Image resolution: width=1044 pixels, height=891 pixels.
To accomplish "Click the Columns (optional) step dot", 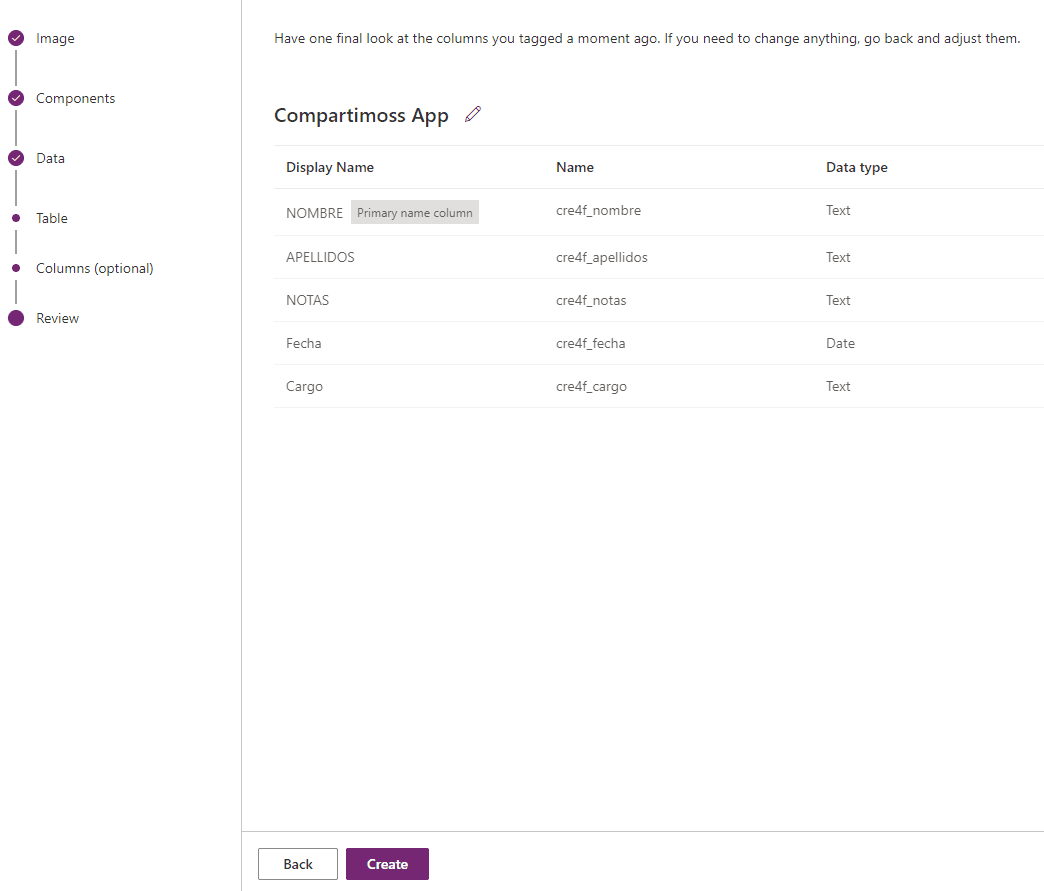I will [16, 268].
